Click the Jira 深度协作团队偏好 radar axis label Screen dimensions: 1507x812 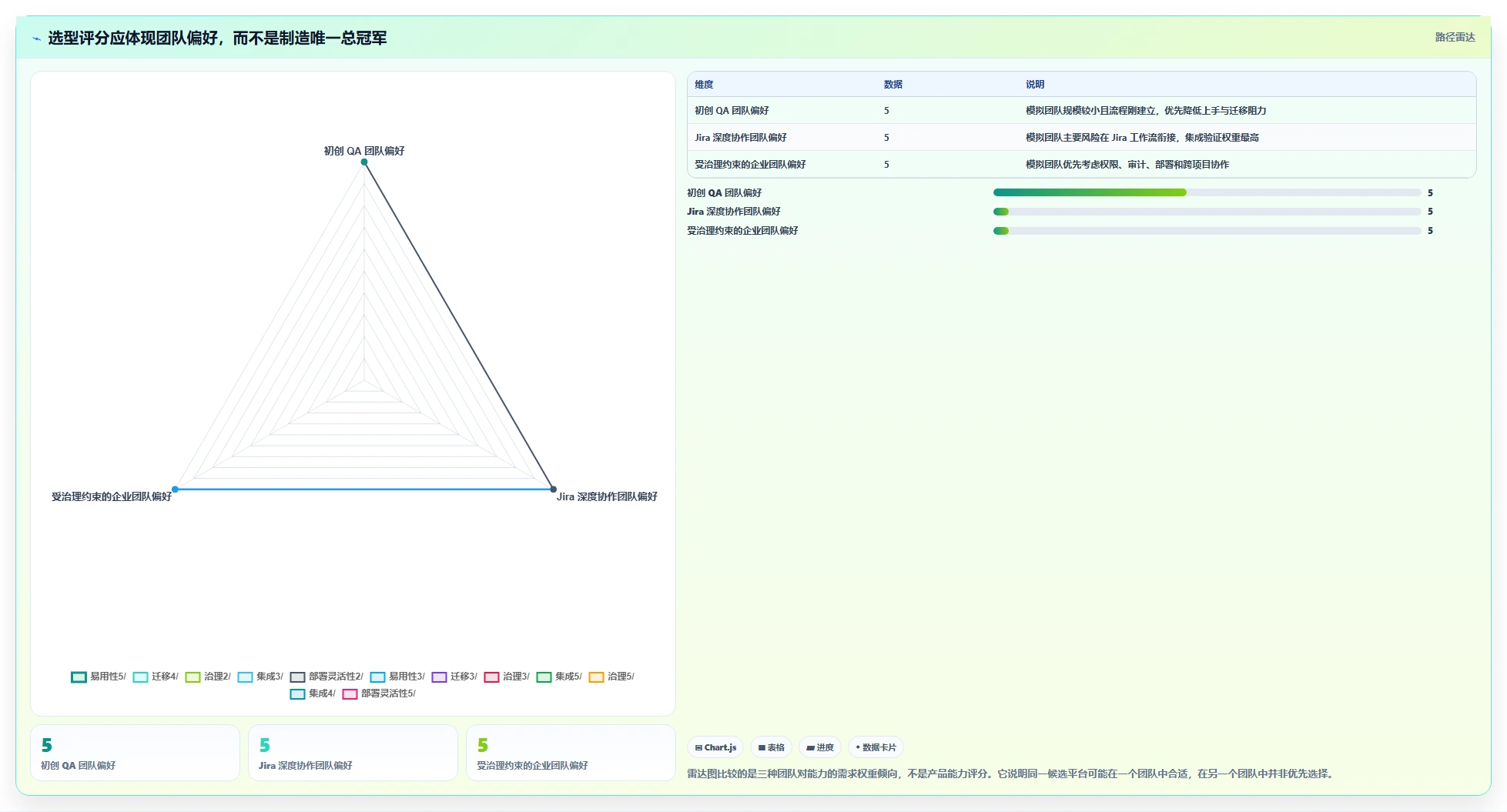(x=607, y=496)
